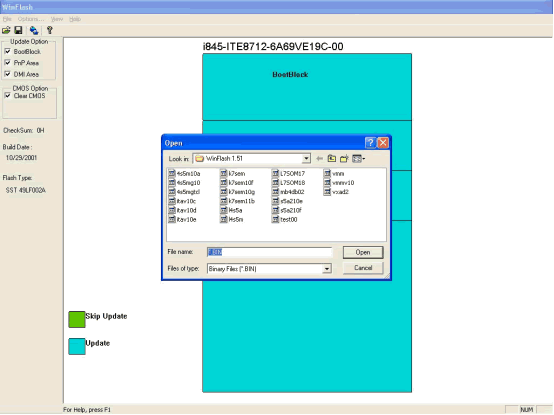
Task: Select the k7sem10f file icon
Action: (x=223, y=182)
